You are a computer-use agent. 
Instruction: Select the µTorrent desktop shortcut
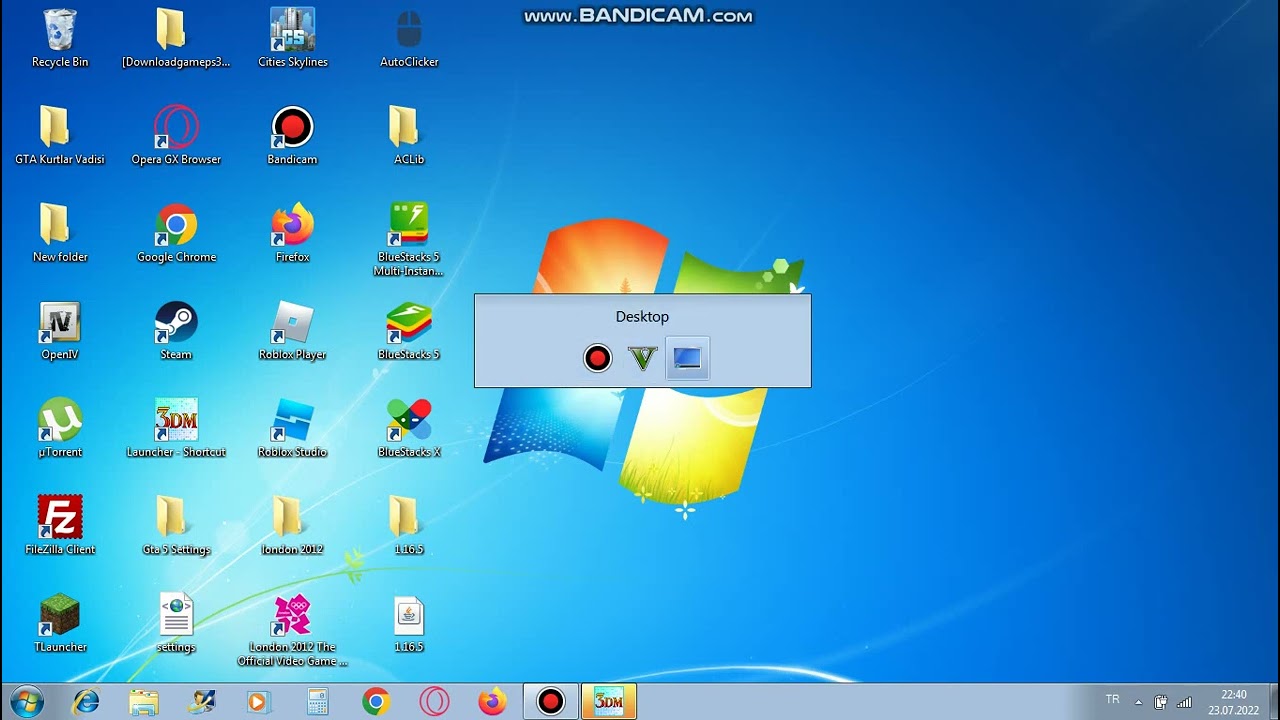point(60,429)
